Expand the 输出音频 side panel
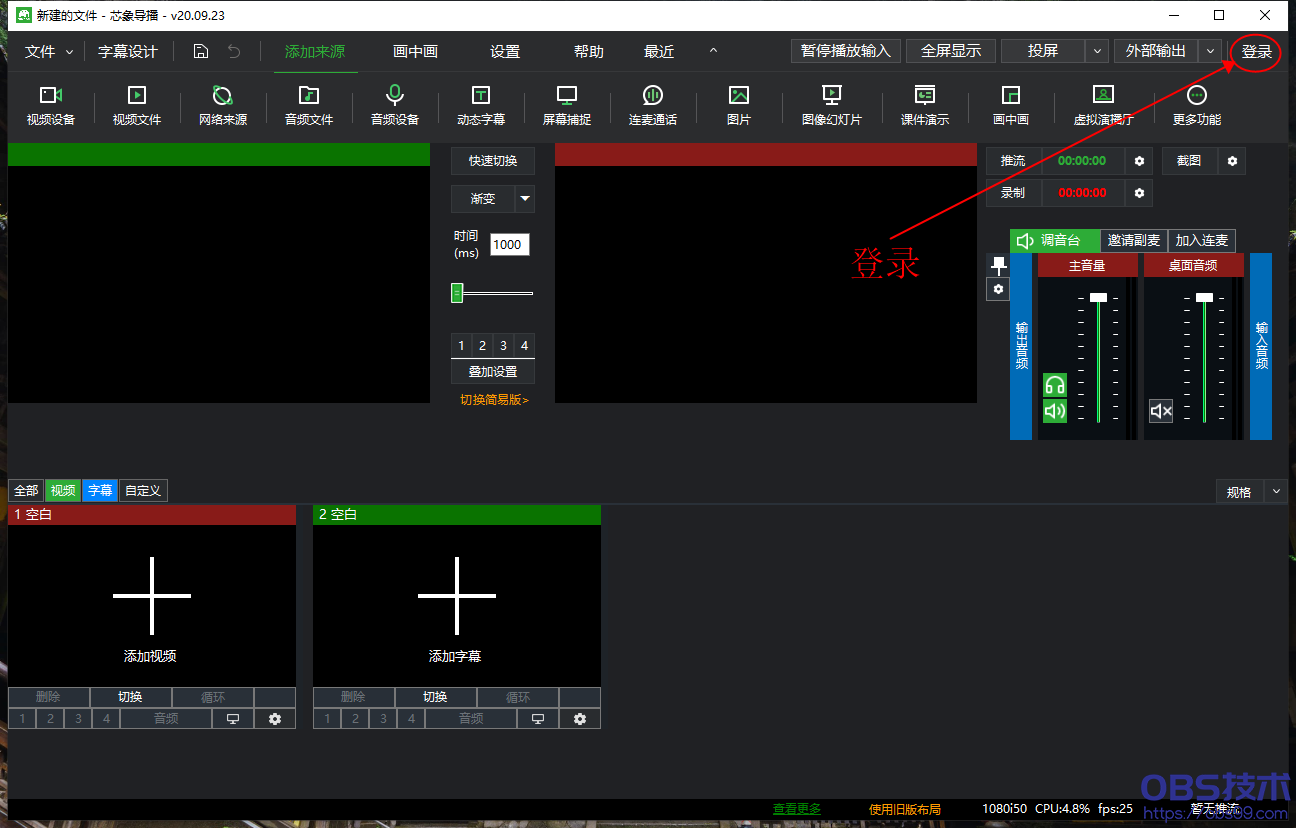The height and width of the screenshot is (828, 1296). [1021, 346]
